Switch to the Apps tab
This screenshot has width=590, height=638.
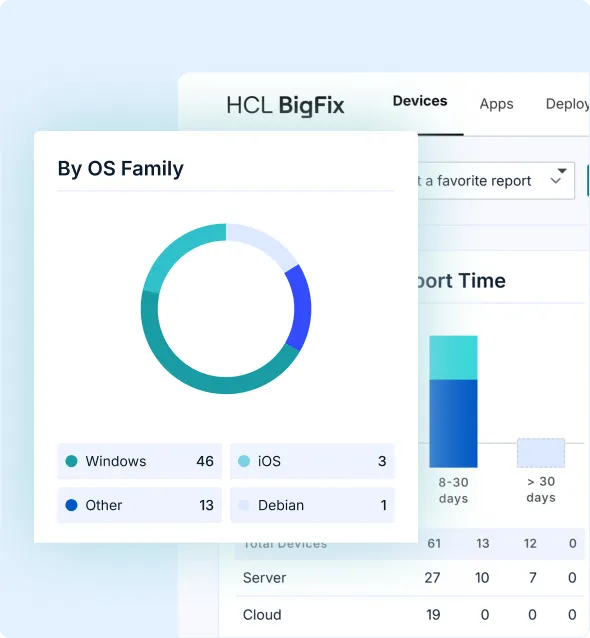click(x=496, y=104)
